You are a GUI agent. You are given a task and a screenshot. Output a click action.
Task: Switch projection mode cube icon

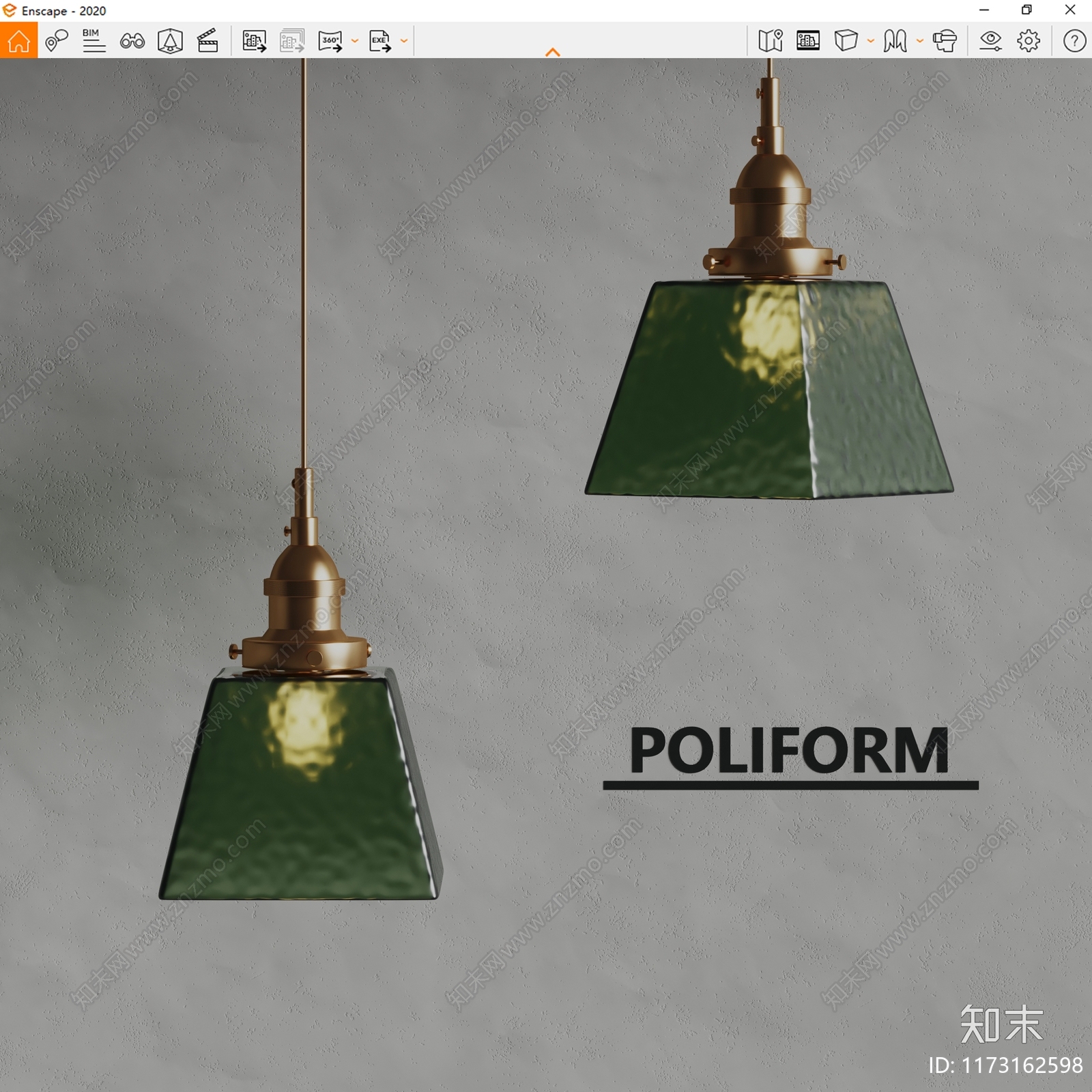pos(846,41)
